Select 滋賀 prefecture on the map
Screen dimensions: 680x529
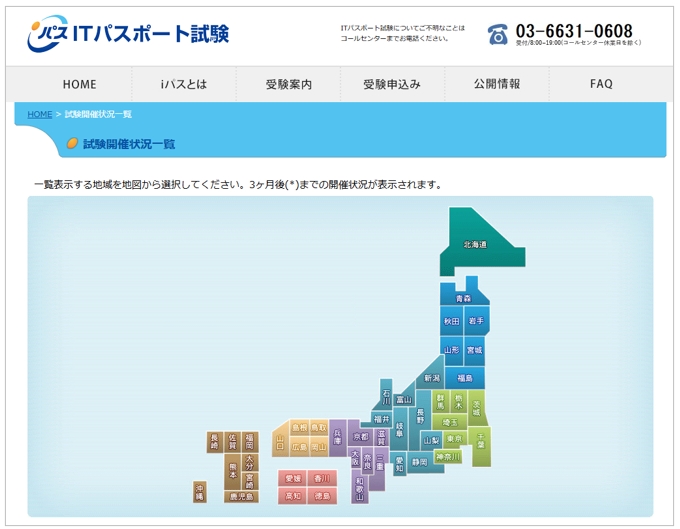(382, 438)
